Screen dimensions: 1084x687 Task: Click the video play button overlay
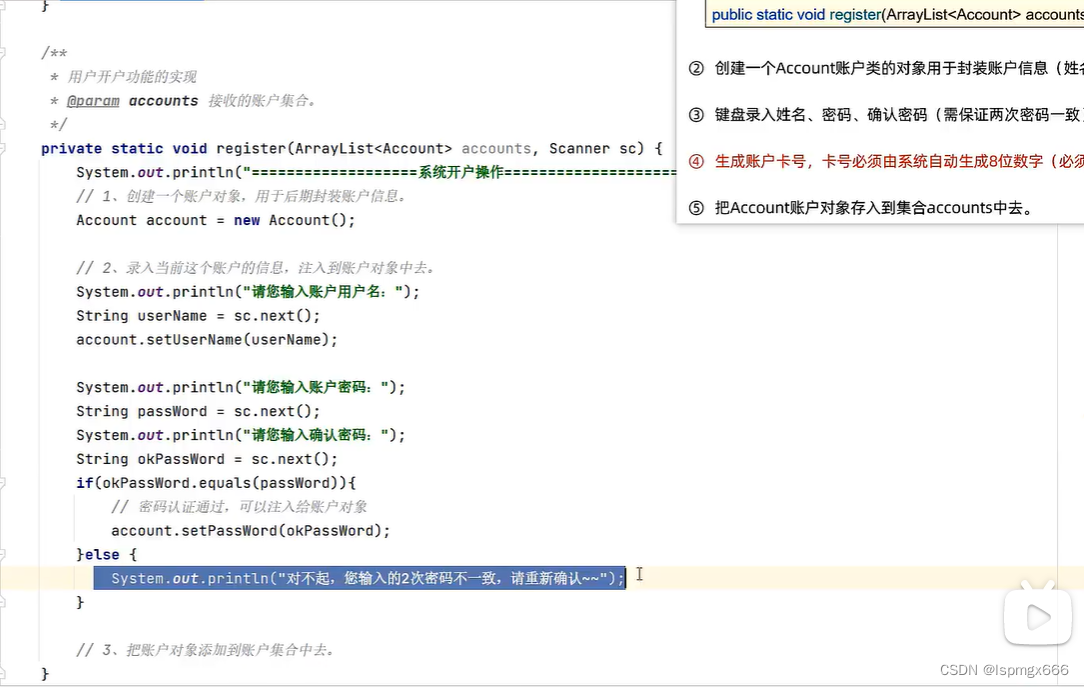(1037, 616)
